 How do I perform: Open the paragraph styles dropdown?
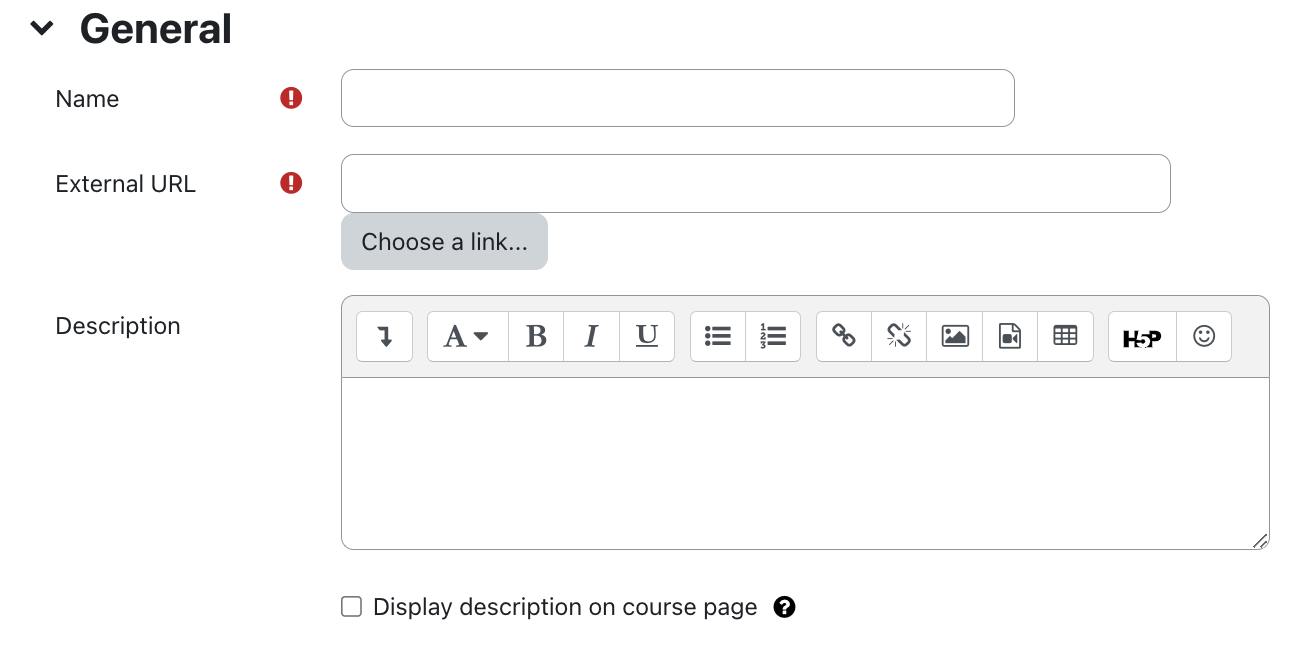[466, 336]
